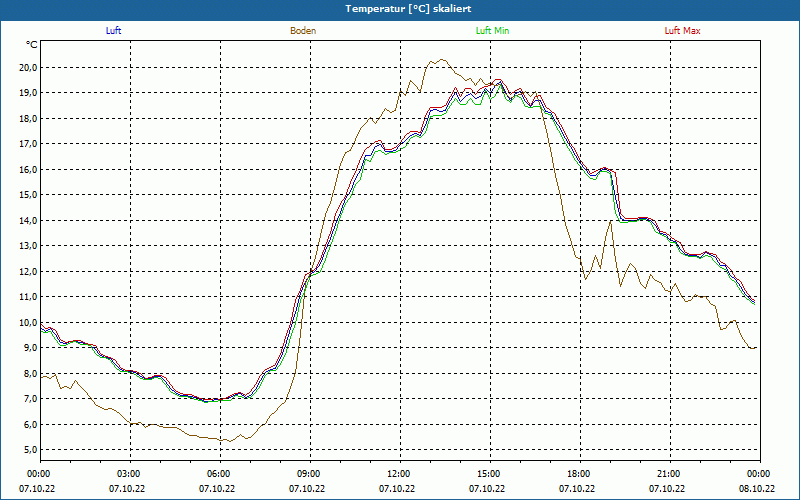Click the red Luft Max legend label
The height and width of the screenshot is (500, 800).
(682, 31)
